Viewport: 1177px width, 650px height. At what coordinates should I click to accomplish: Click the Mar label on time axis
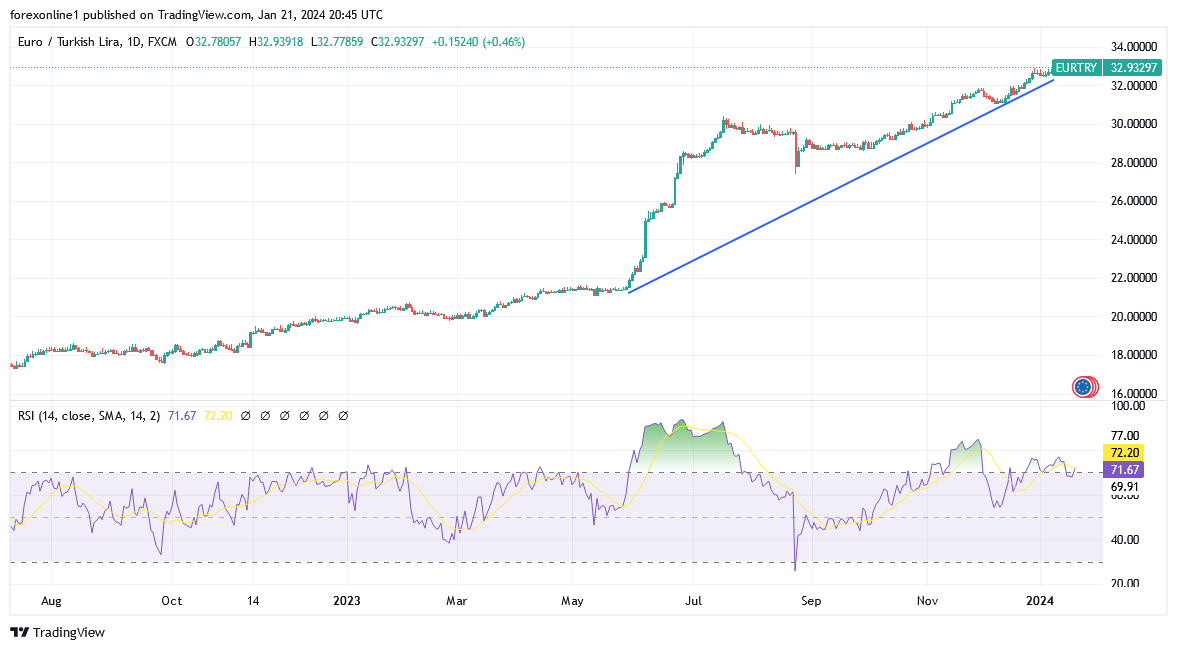pyautogui.click(x=456, y=600)
